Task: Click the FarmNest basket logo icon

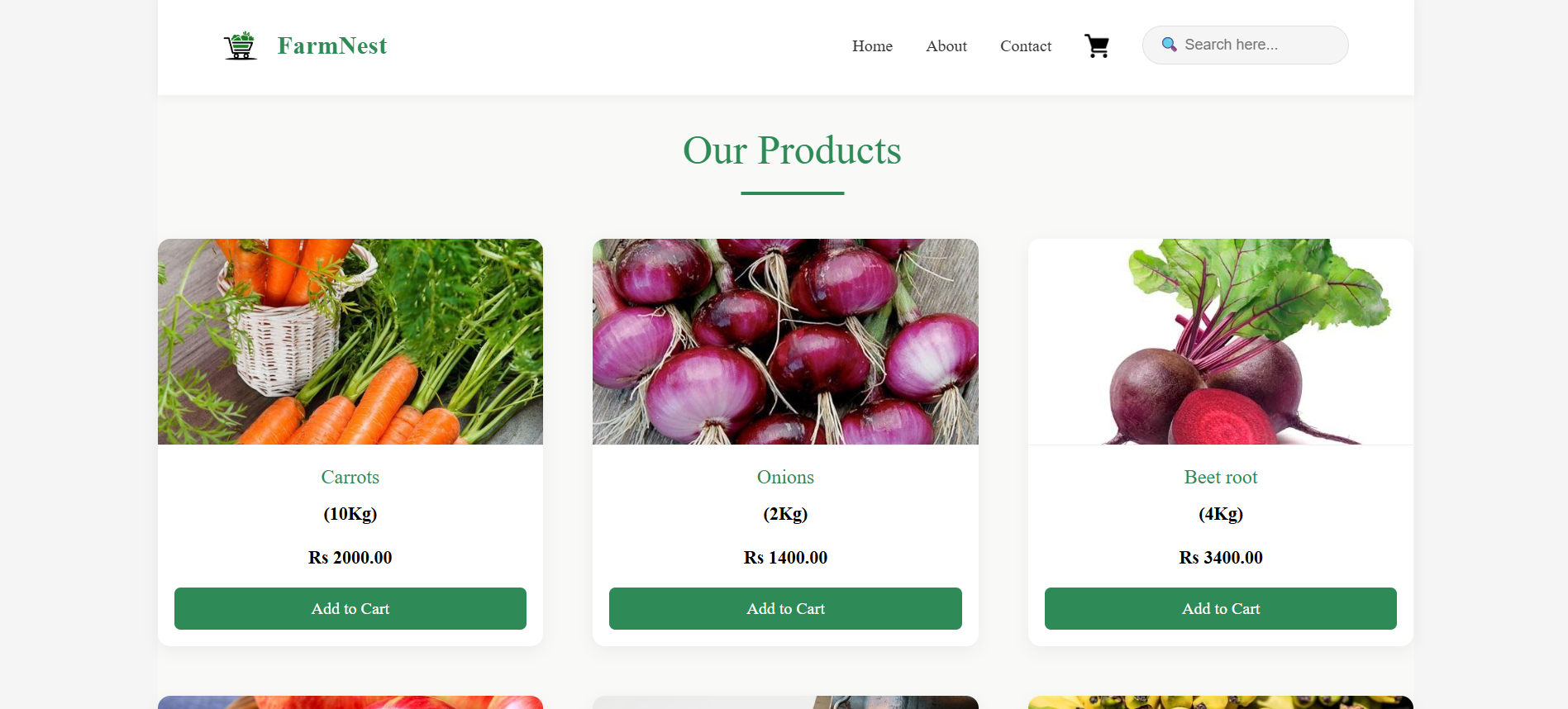Action: (x=241, y=45)
